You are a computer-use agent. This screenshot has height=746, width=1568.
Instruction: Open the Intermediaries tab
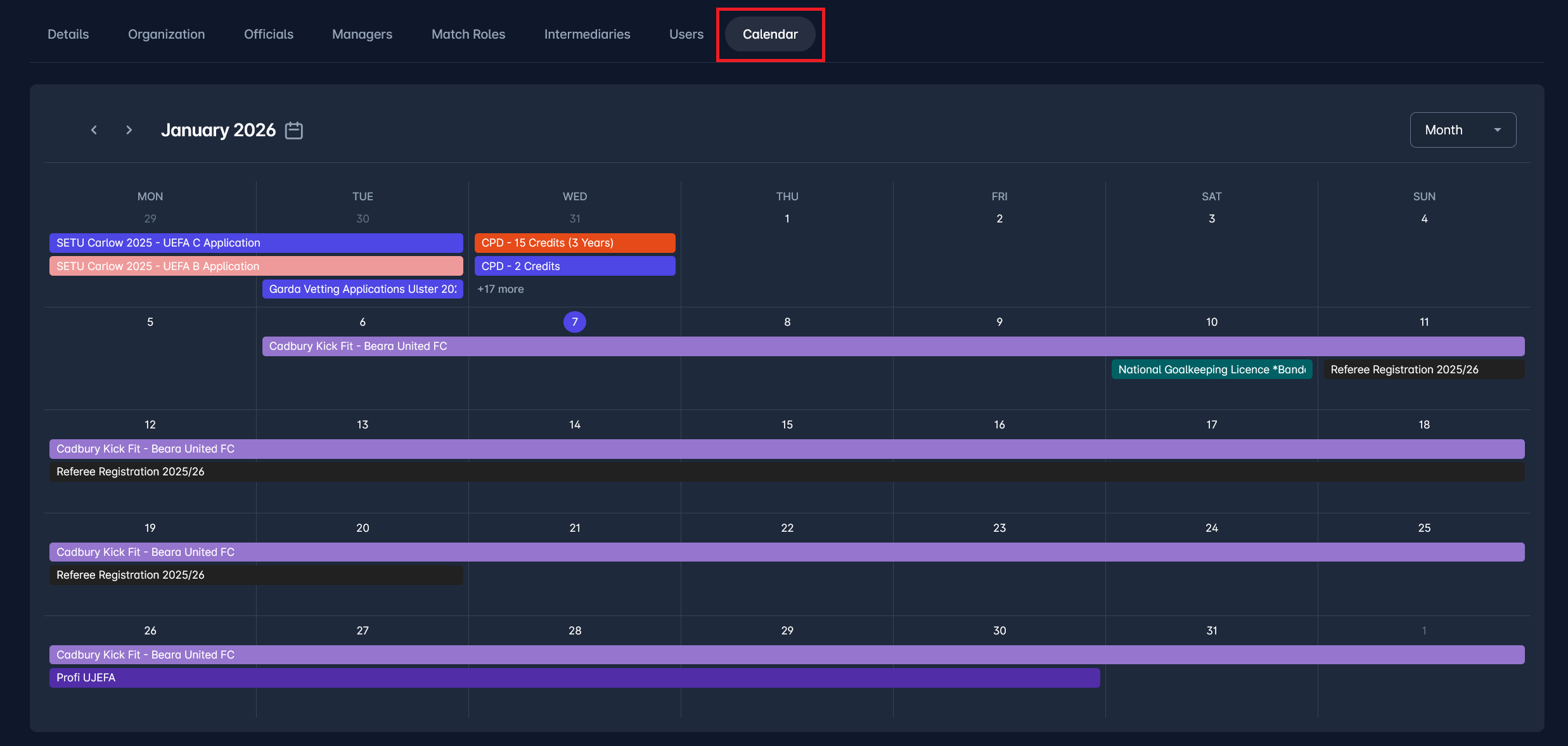587,34
